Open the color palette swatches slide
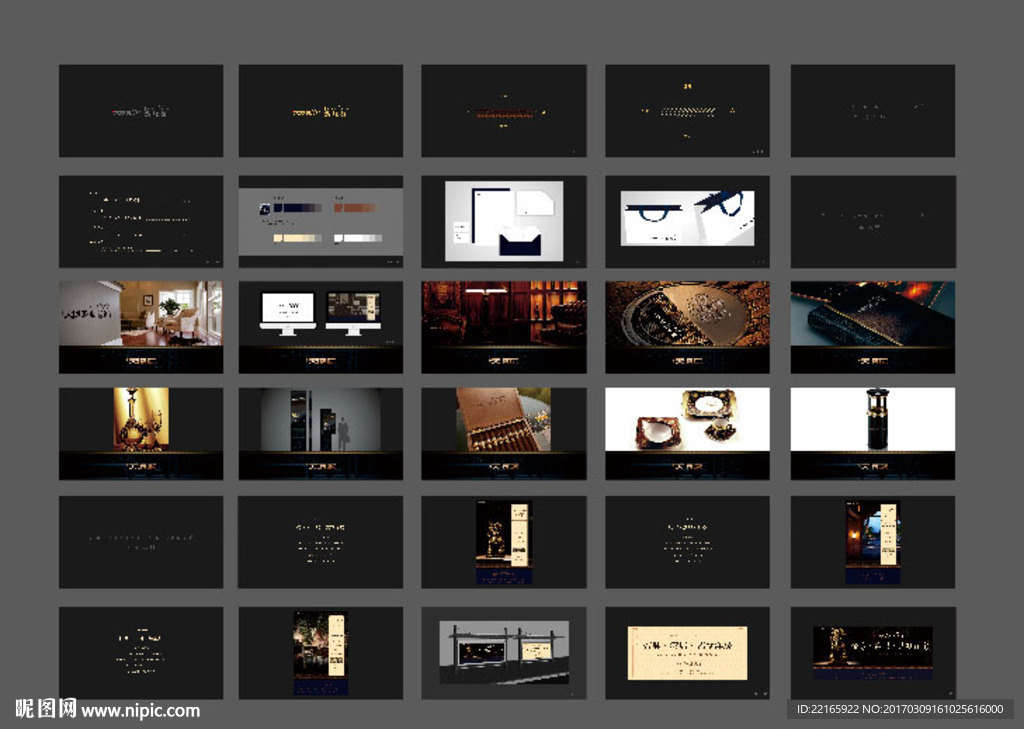 [x=320, y=222]
